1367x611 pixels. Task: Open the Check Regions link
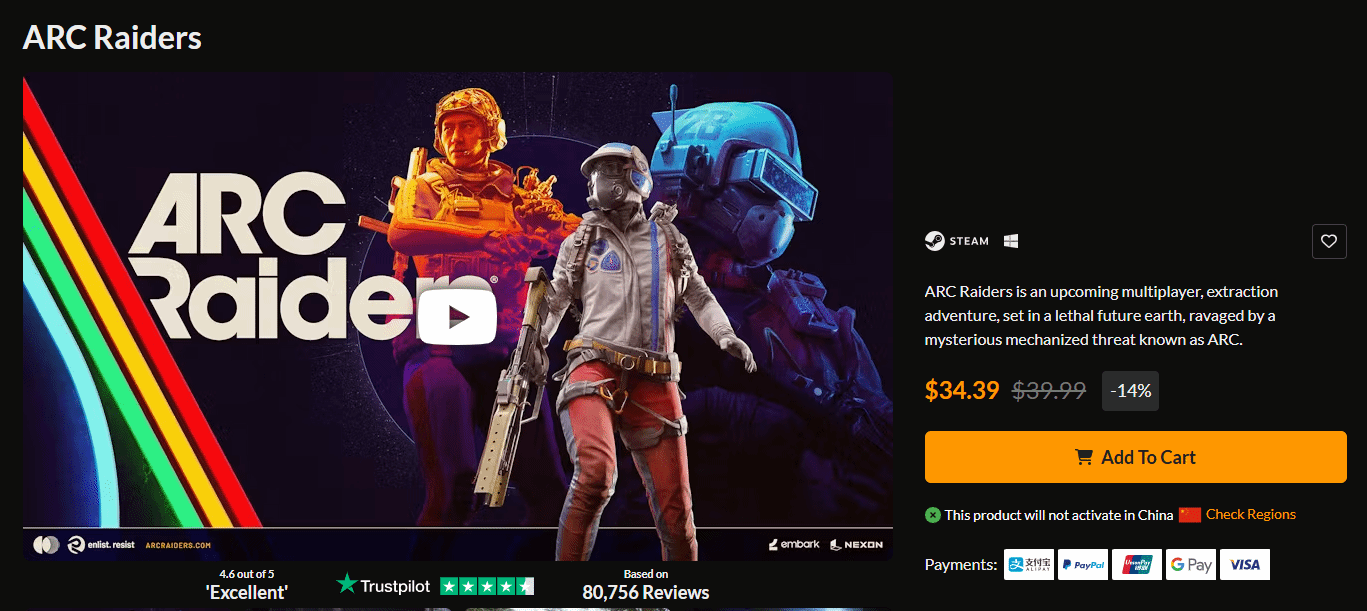(x=1251, y=514)
